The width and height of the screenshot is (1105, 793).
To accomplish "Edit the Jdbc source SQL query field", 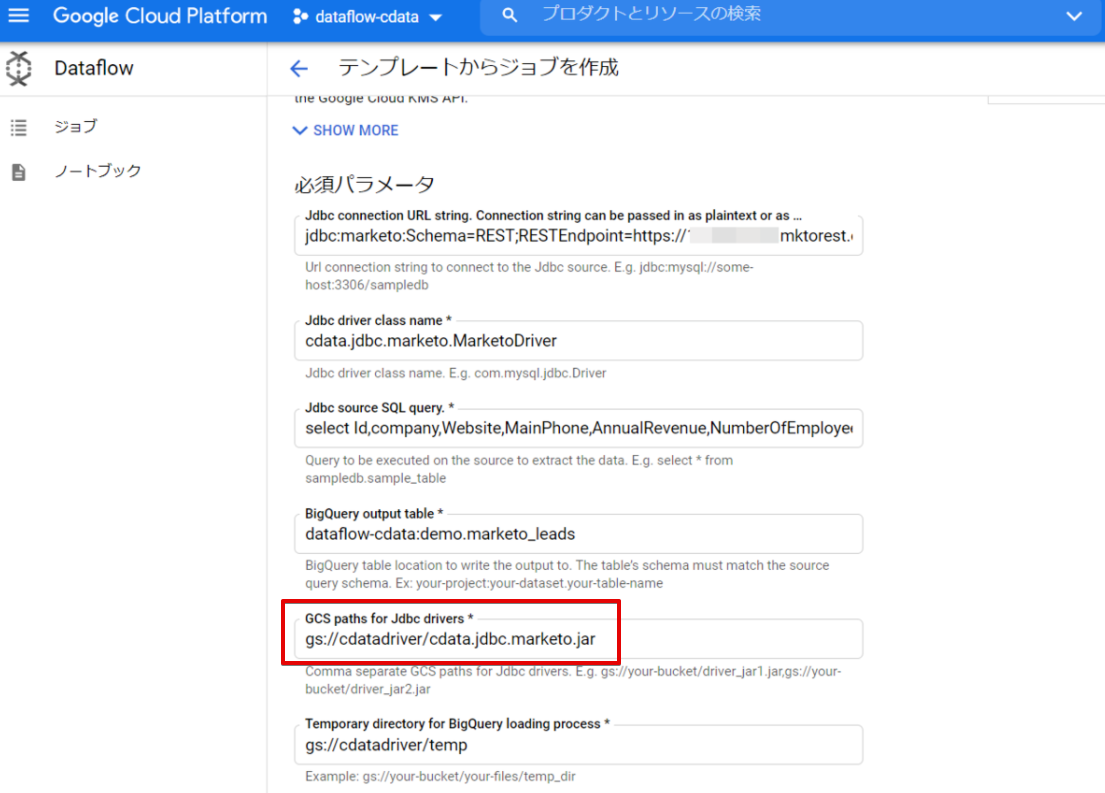I will click(x=579, y=428).
